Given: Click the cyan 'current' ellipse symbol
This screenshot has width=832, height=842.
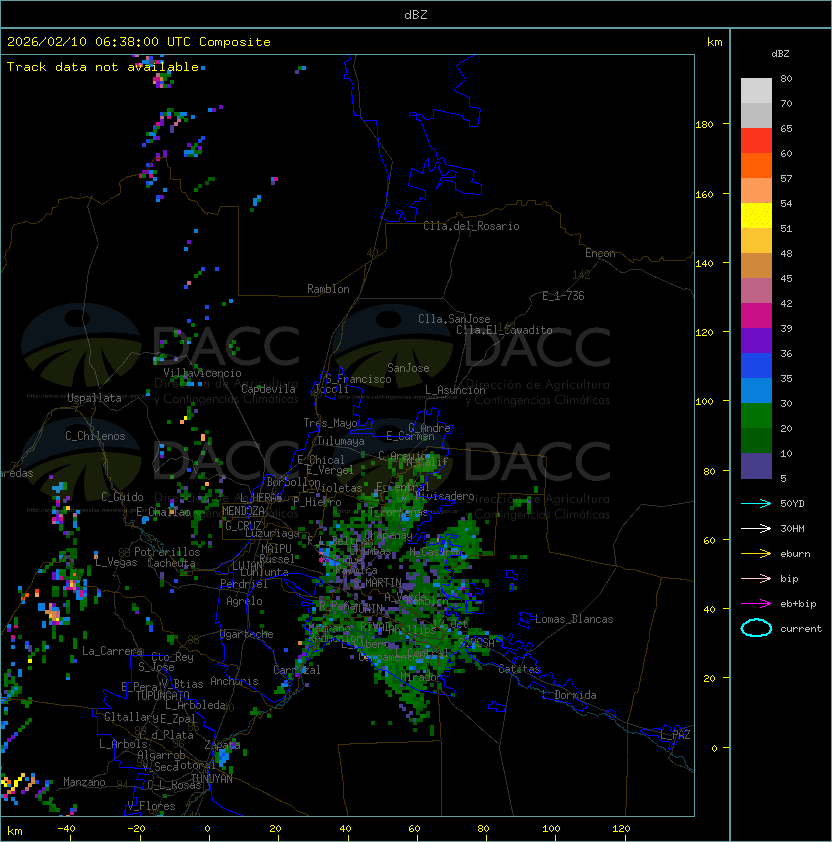Looking at the screenshot, I should [756, 628].
